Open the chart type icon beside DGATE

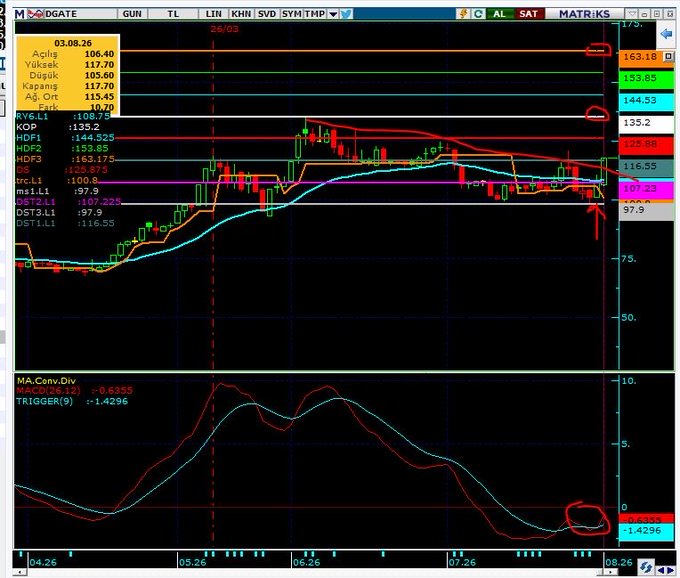36,14
